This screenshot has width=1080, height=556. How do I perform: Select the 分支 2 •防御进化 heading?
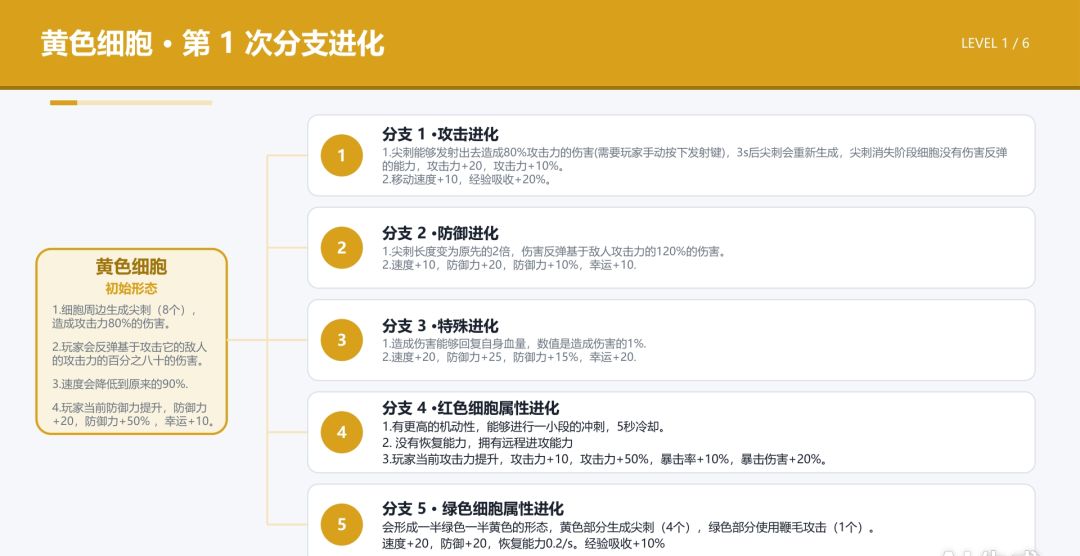(440, 233)
